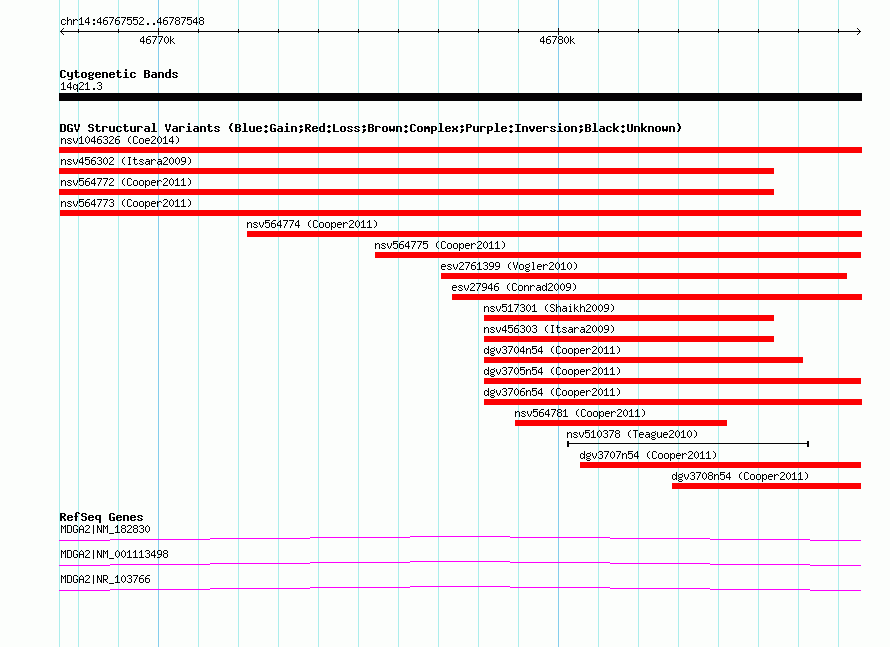Select the red bar under esv2761399
The image size is (890, 647).
tap(644, 276)
